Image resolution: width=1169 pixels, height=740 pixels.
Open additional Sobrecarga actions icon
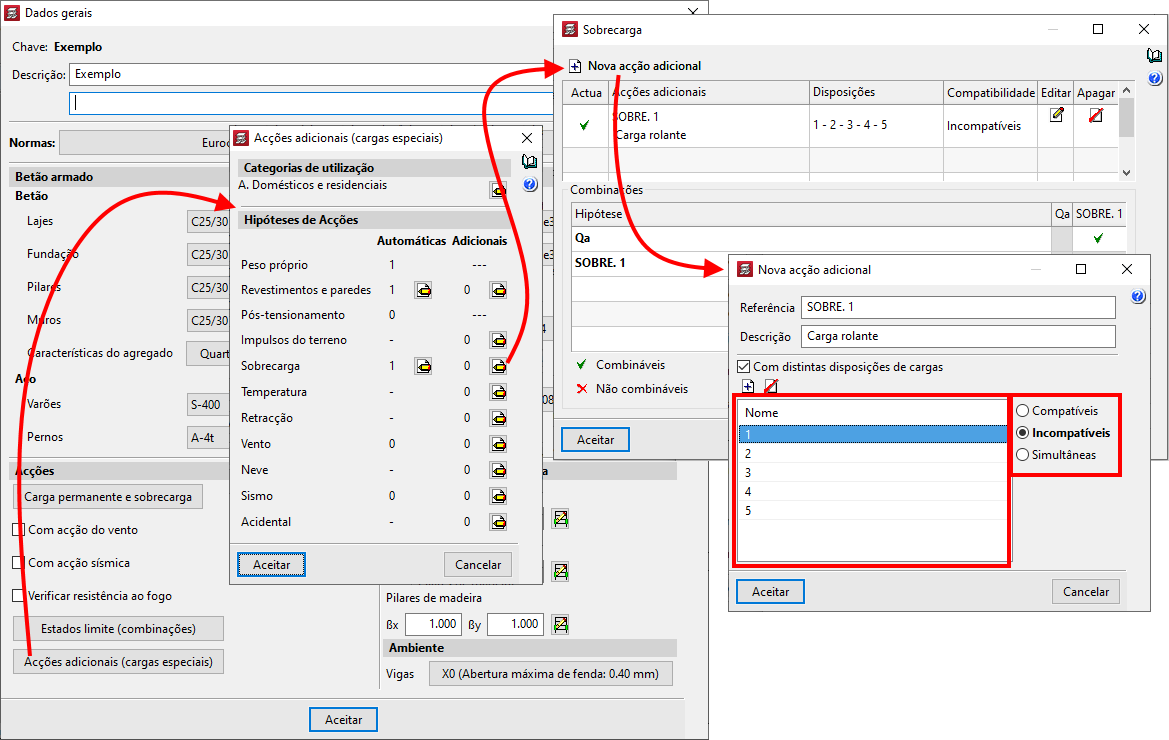coord(497,367)
